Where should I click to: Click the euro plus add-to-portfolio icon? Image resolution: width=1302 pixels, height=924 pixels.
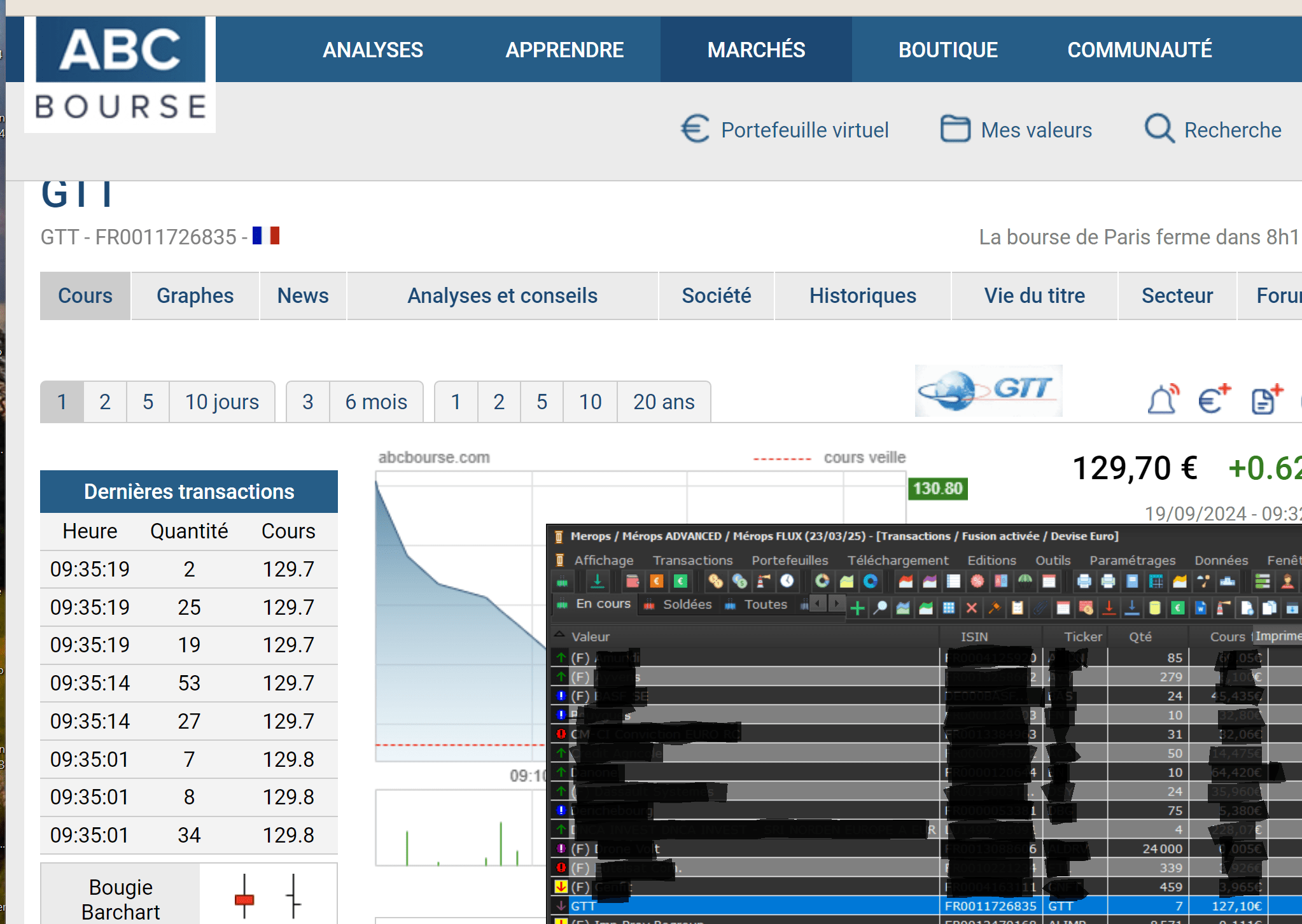(1214, 400)
